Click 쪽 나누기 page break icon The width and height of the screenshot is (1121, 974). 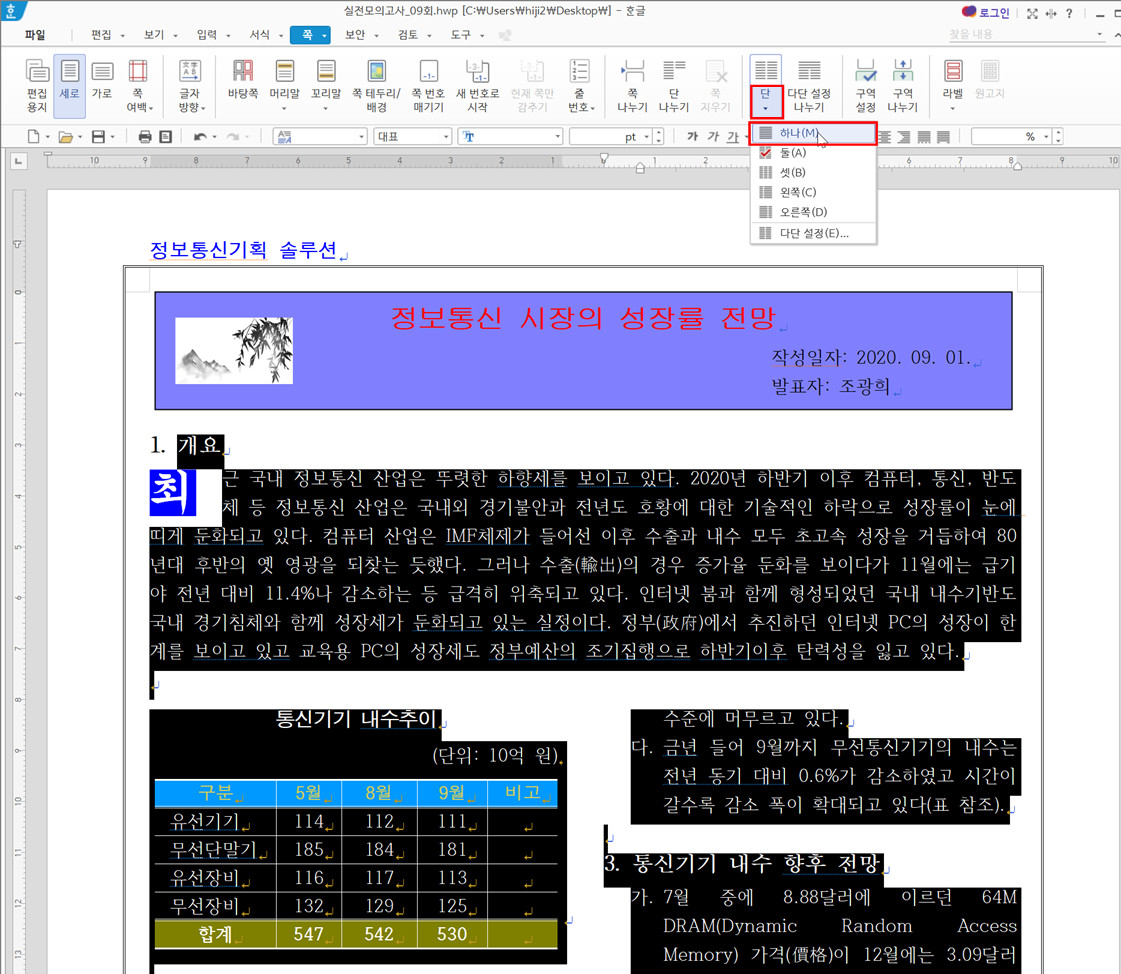tap(633, 86)
